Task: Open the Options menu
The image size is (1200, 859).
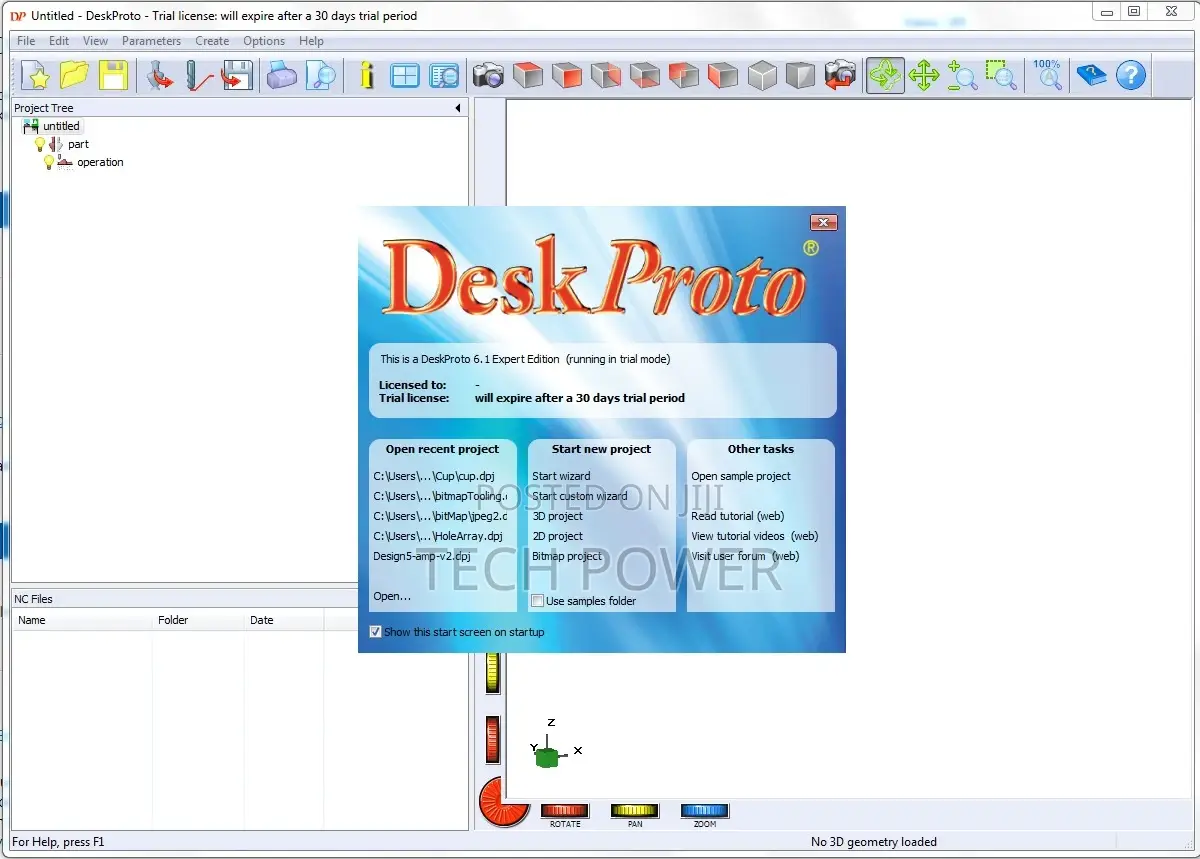Action: pyautogui.click(x=264, y=41)
